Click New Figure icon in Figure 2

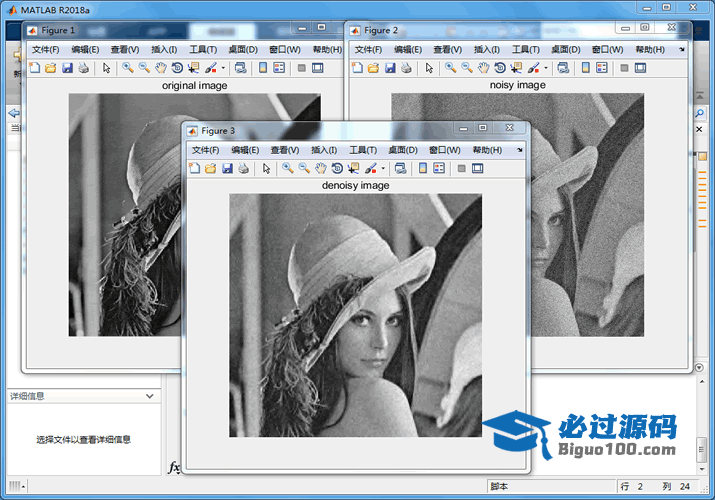[358, 68]
